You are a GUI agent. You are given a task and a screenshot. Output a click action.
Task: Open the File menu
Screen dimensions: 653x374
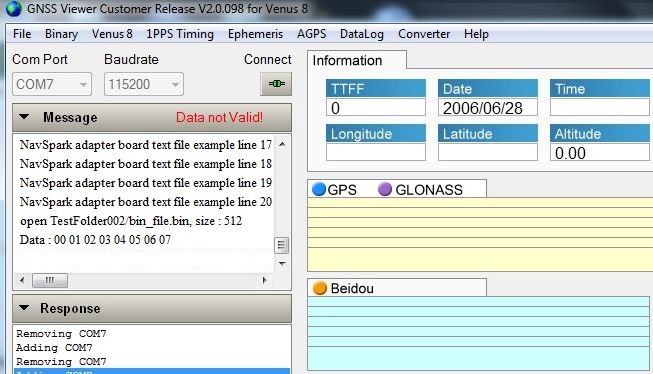pos(22,34)
